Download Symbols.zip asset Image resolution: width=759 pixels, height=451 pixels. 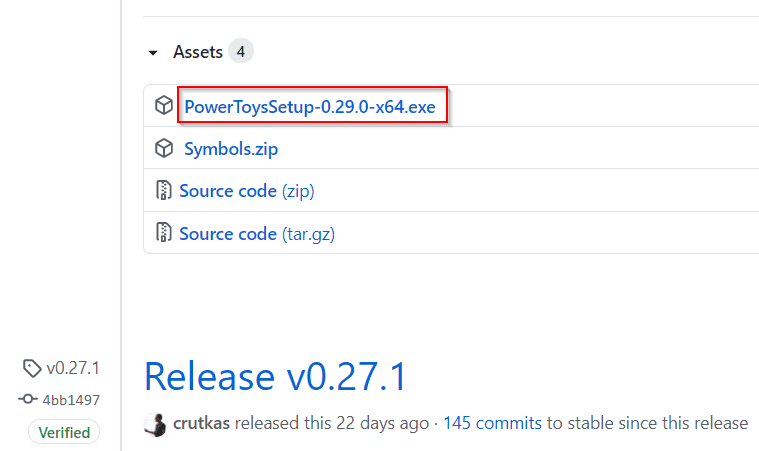pyautogui.click(x=231, y=149)
